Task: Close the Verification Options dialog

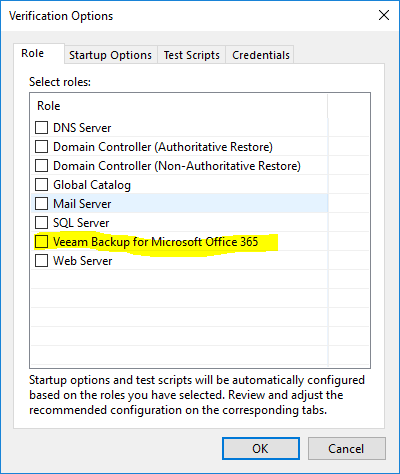Action: tap(384, 15)
